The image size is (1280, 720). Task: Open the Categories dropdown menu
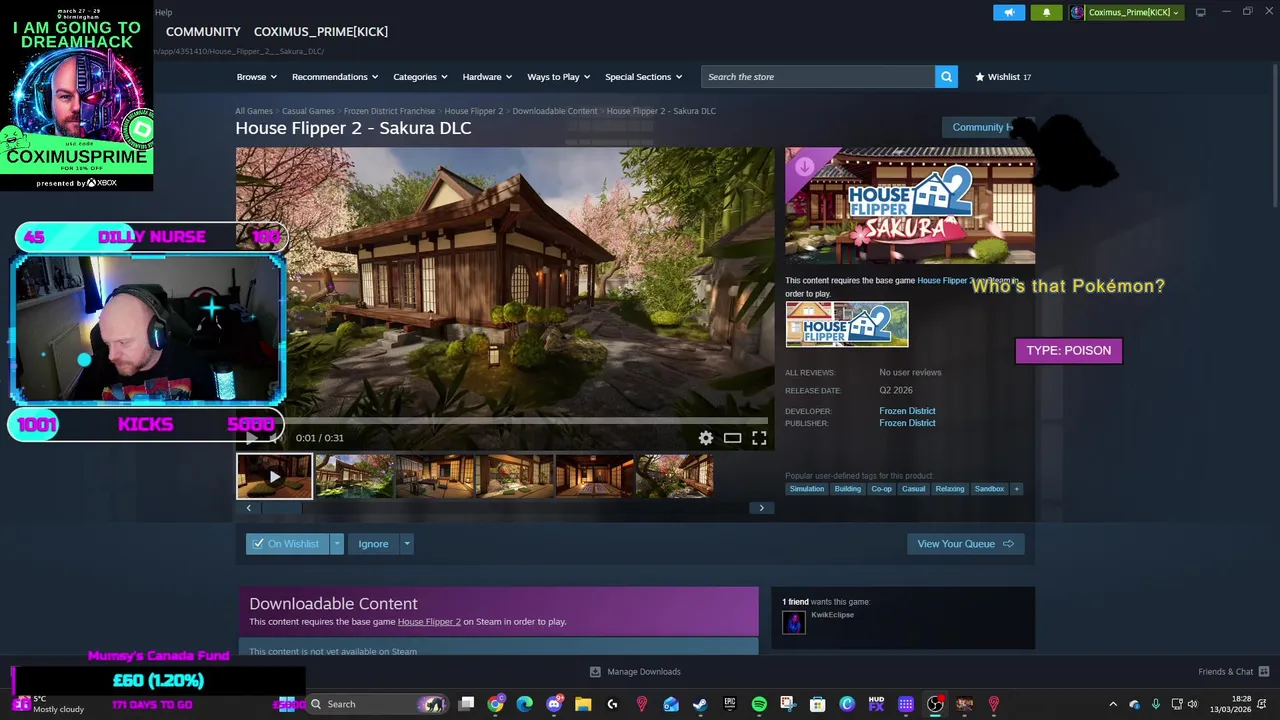tap(420, 77)
